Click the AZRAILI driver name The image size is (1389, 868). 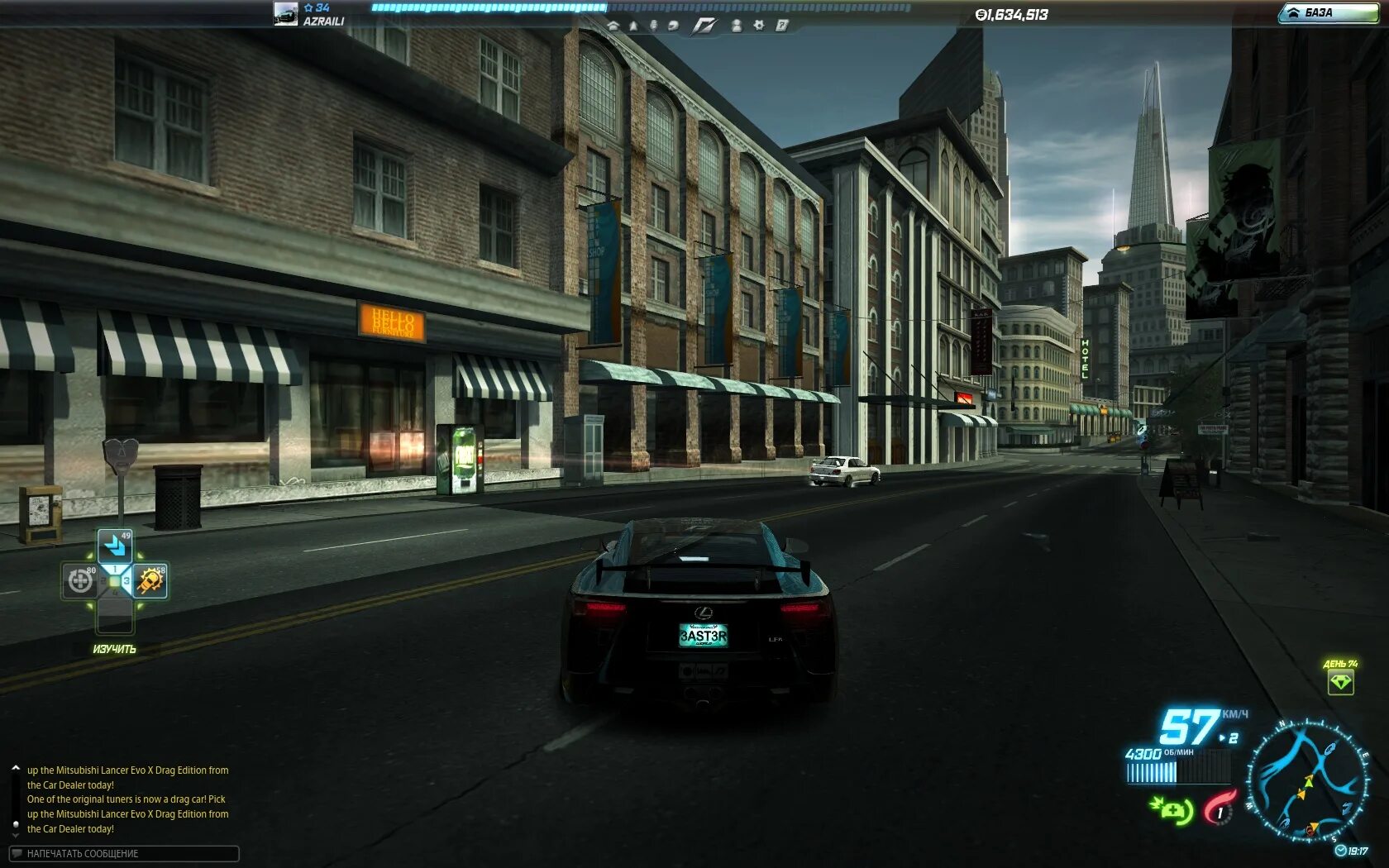pos(323,21)
